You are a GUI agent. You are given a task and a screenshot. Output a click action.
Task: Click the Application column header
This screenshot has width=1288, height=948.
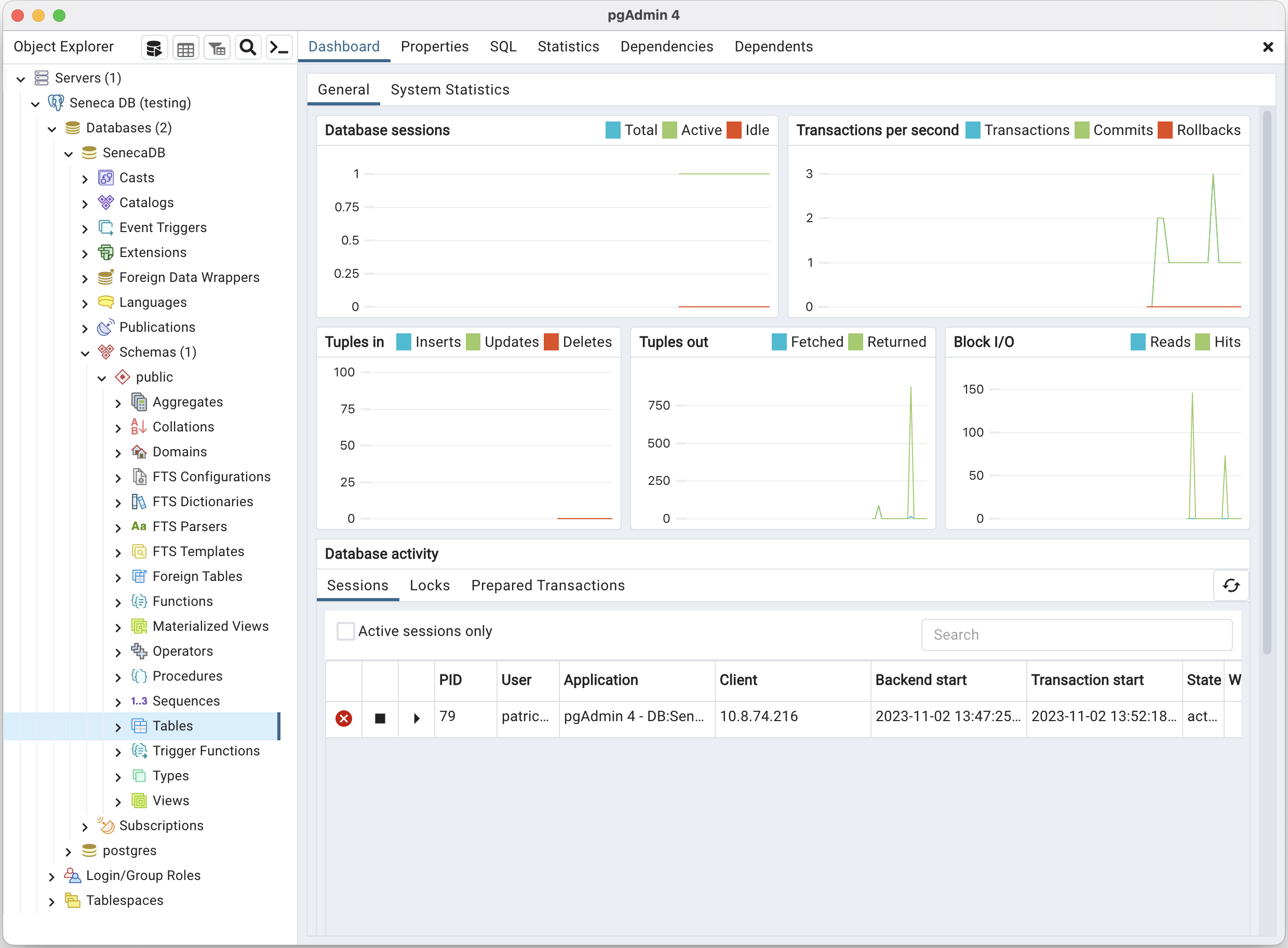(x=637, y=680)
